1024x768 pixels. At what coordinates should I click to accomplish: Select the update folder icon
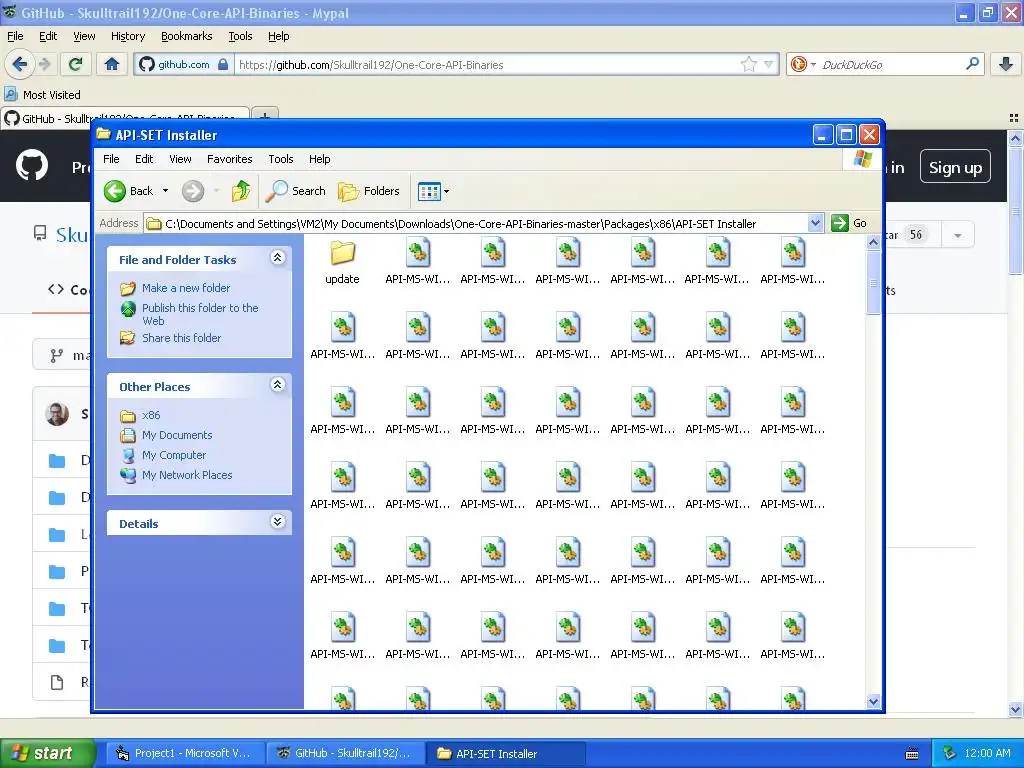pyautogui.click(x=342, y=253)
